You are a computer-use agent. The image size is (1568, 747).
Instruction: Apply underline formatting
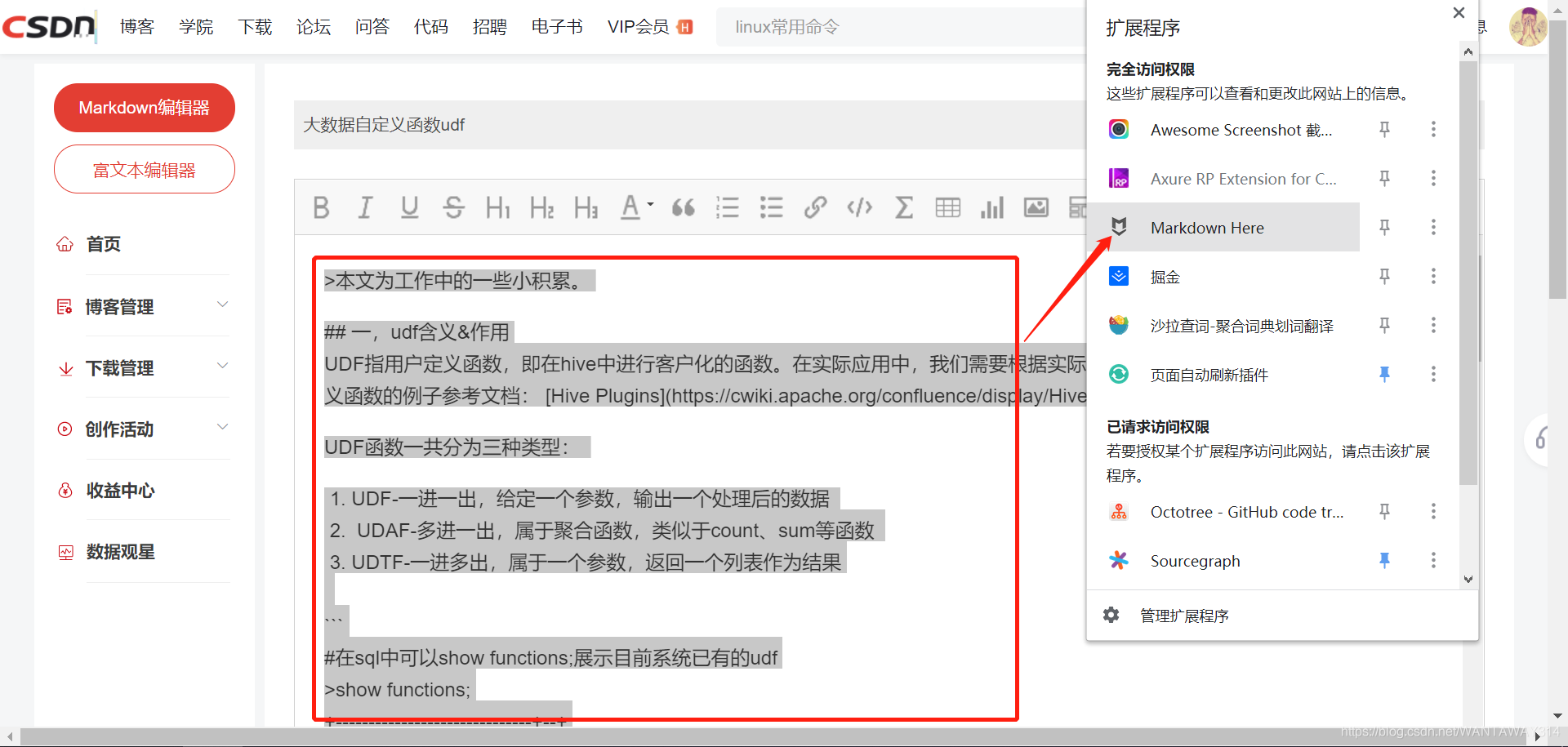tap(410, 207)
